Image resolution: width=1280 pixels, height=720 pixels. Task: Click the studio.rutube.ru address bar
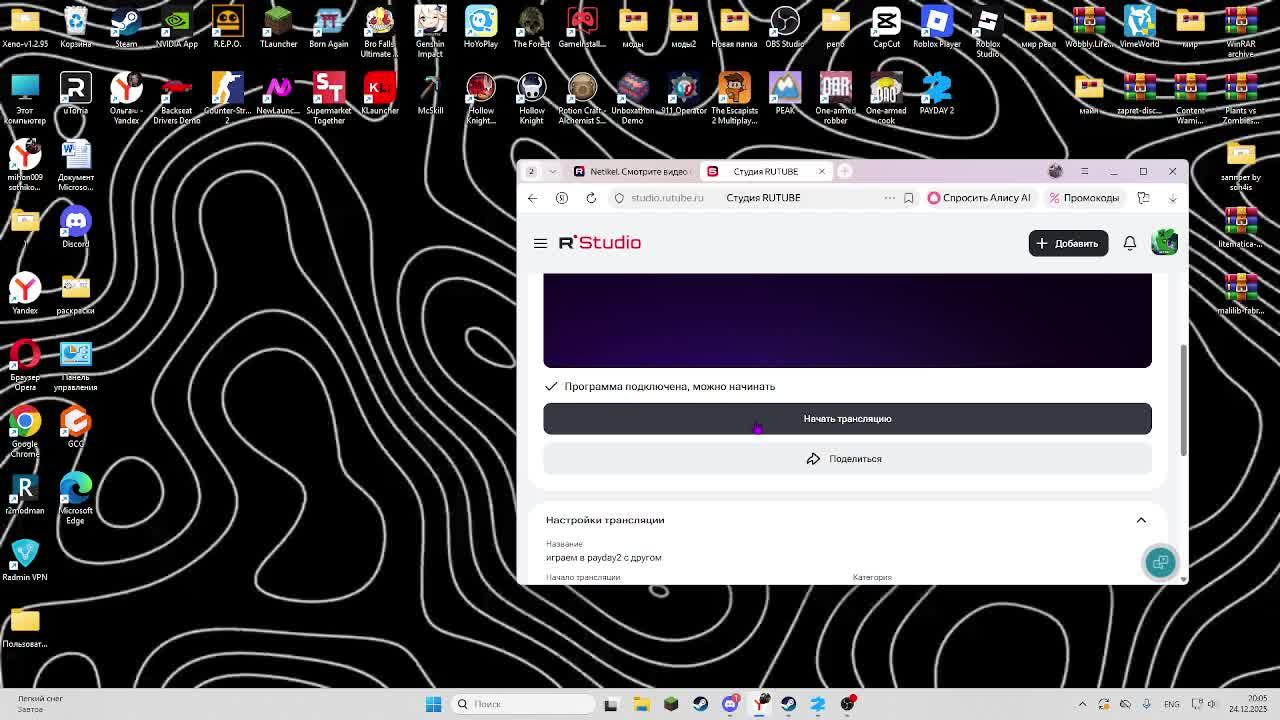pos(667,198)
